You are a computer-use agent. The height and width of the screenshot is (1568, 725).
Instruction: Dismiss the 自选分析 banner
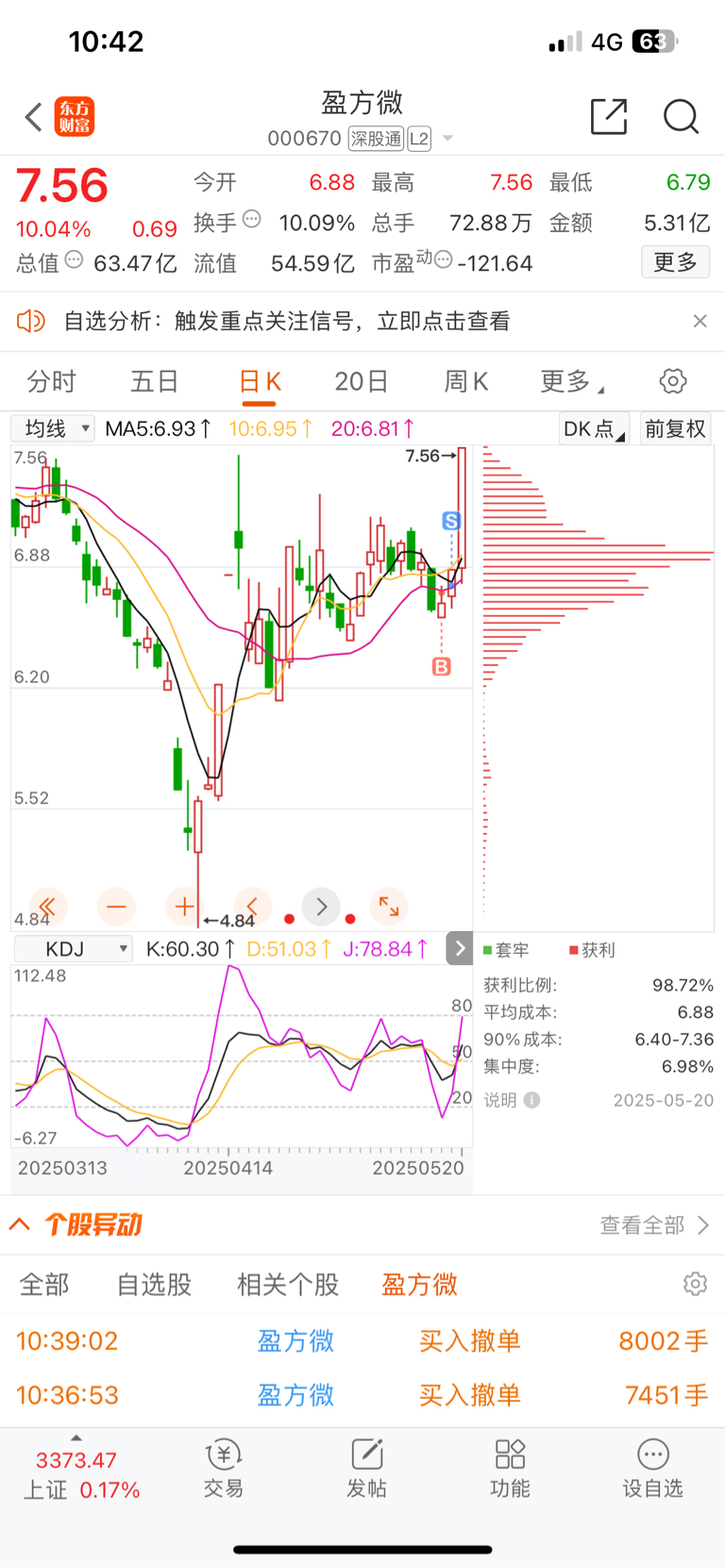700,321
